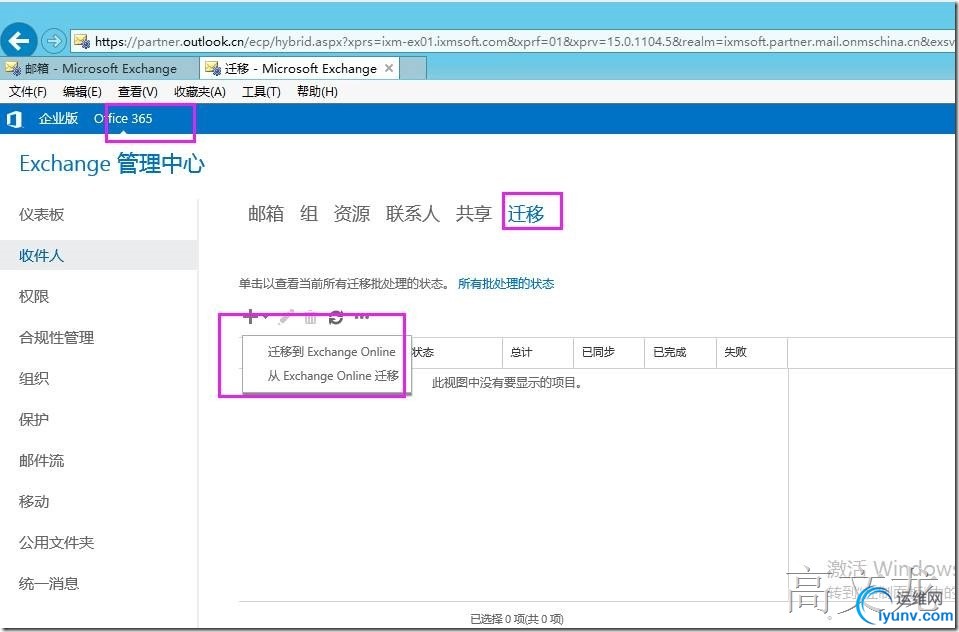Viewport: 959px width, 632px height.
Task: Switch to the 资源 recipients tab
Action: [x=352, y=214]
